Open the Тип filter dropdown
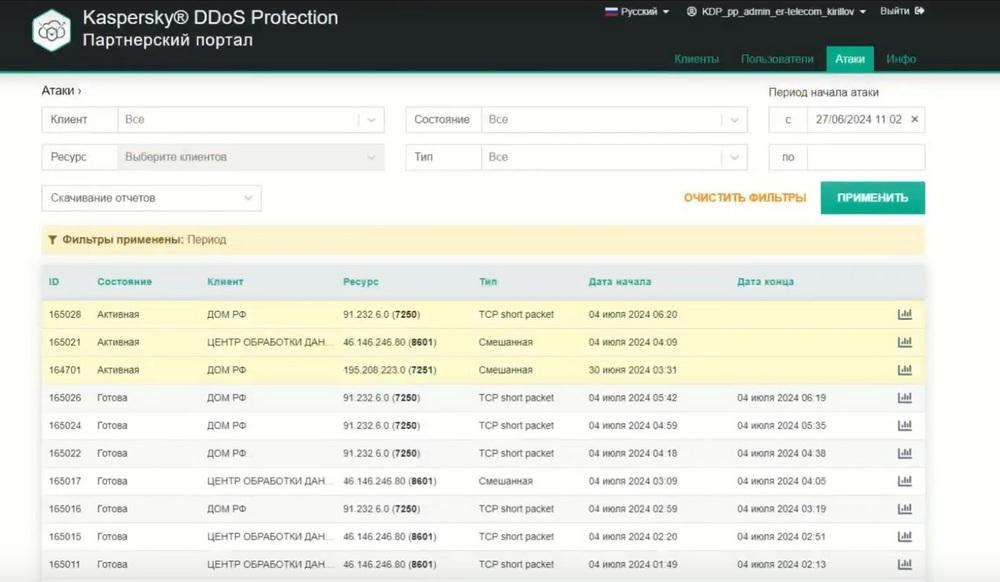This screenshot has height=582, width=1000. pyautogui.click(x=734, y=157)
